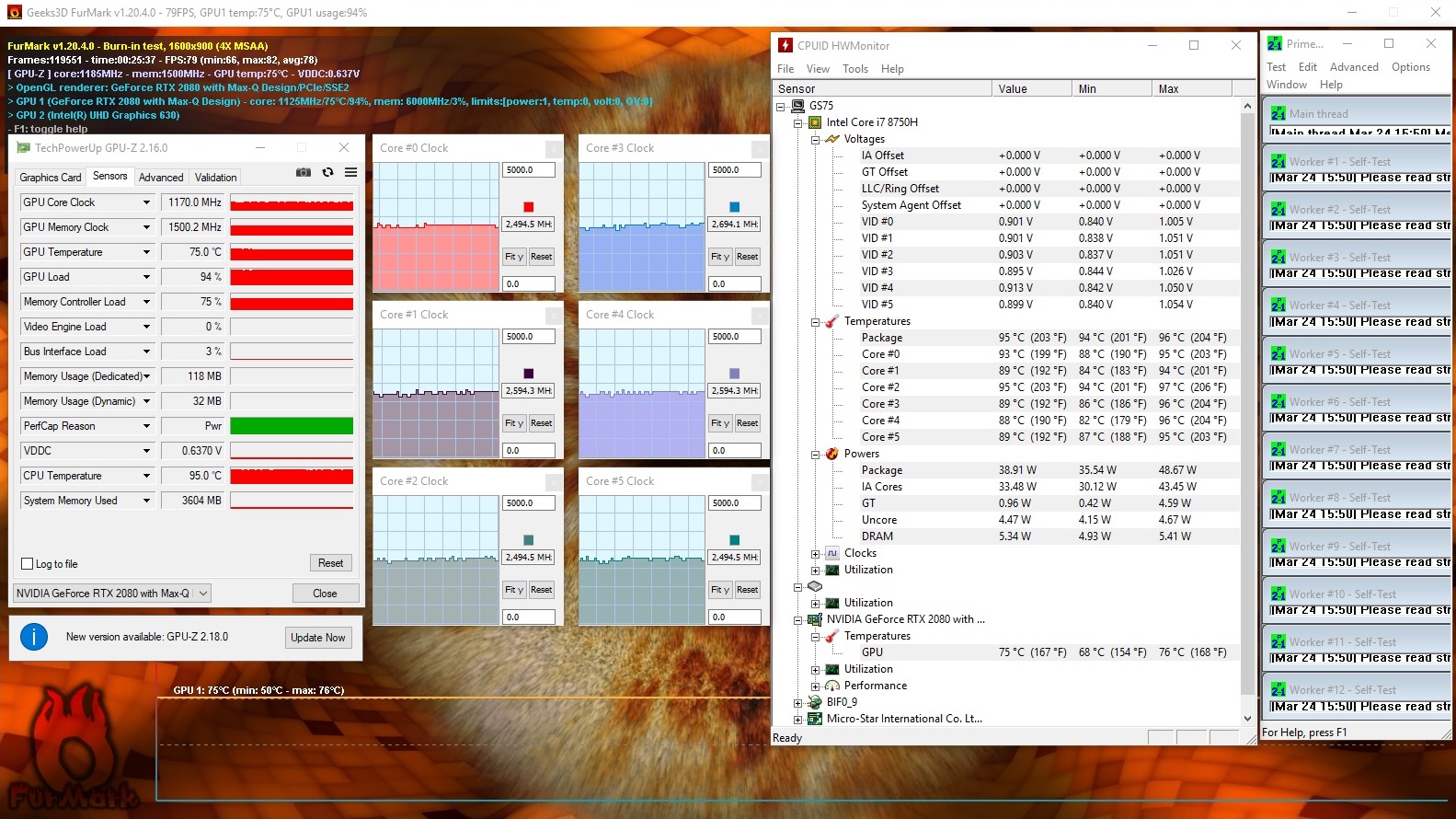Click Reset in Core #3 Clock window
1456x819 pixels.
click(748, 257)
